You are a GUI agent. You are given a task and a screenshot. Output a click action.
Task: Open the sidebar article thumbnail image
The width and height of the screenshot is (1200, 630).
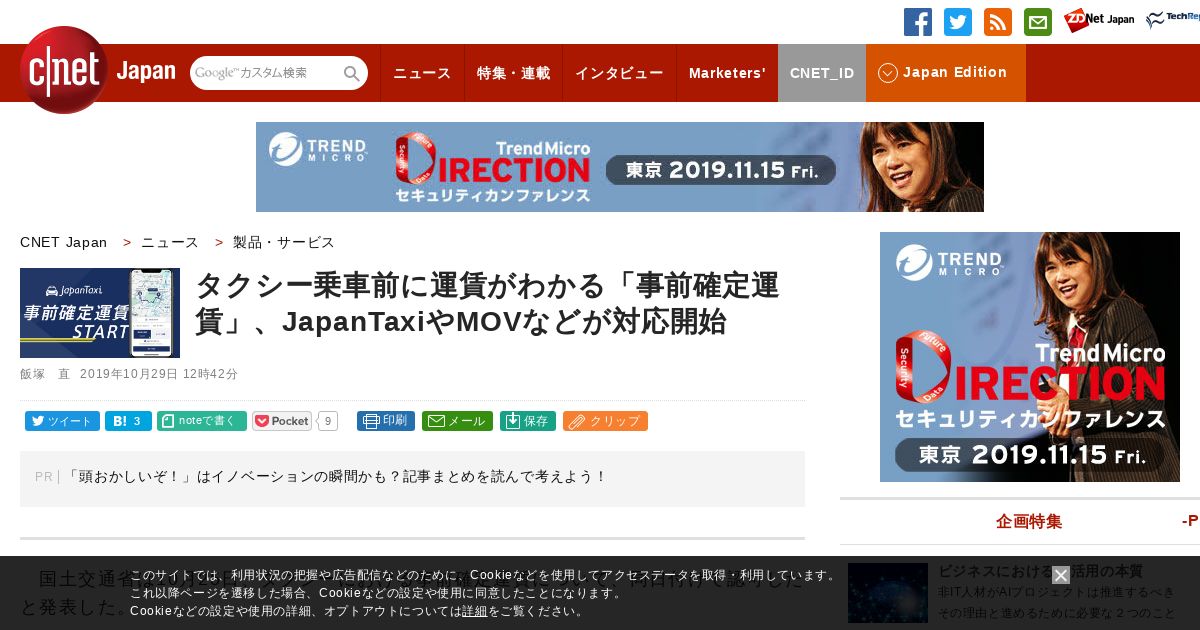888,593
